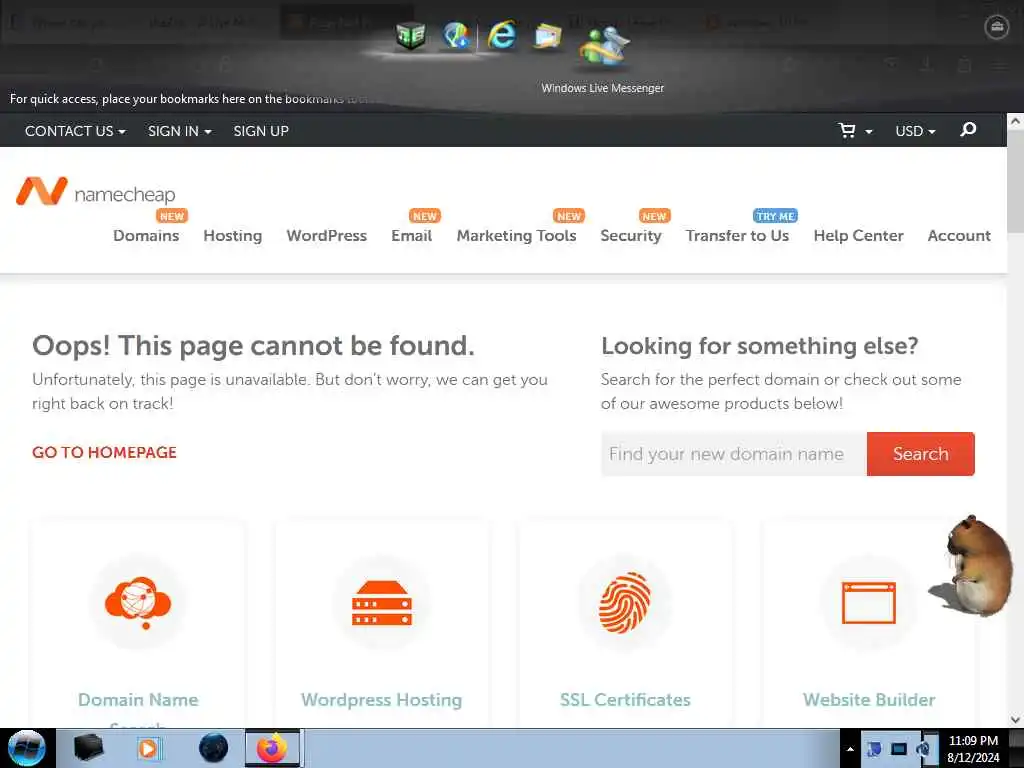Open the media player taskbar icon
Screen dimensions: 1024x768
click(148, 748)
